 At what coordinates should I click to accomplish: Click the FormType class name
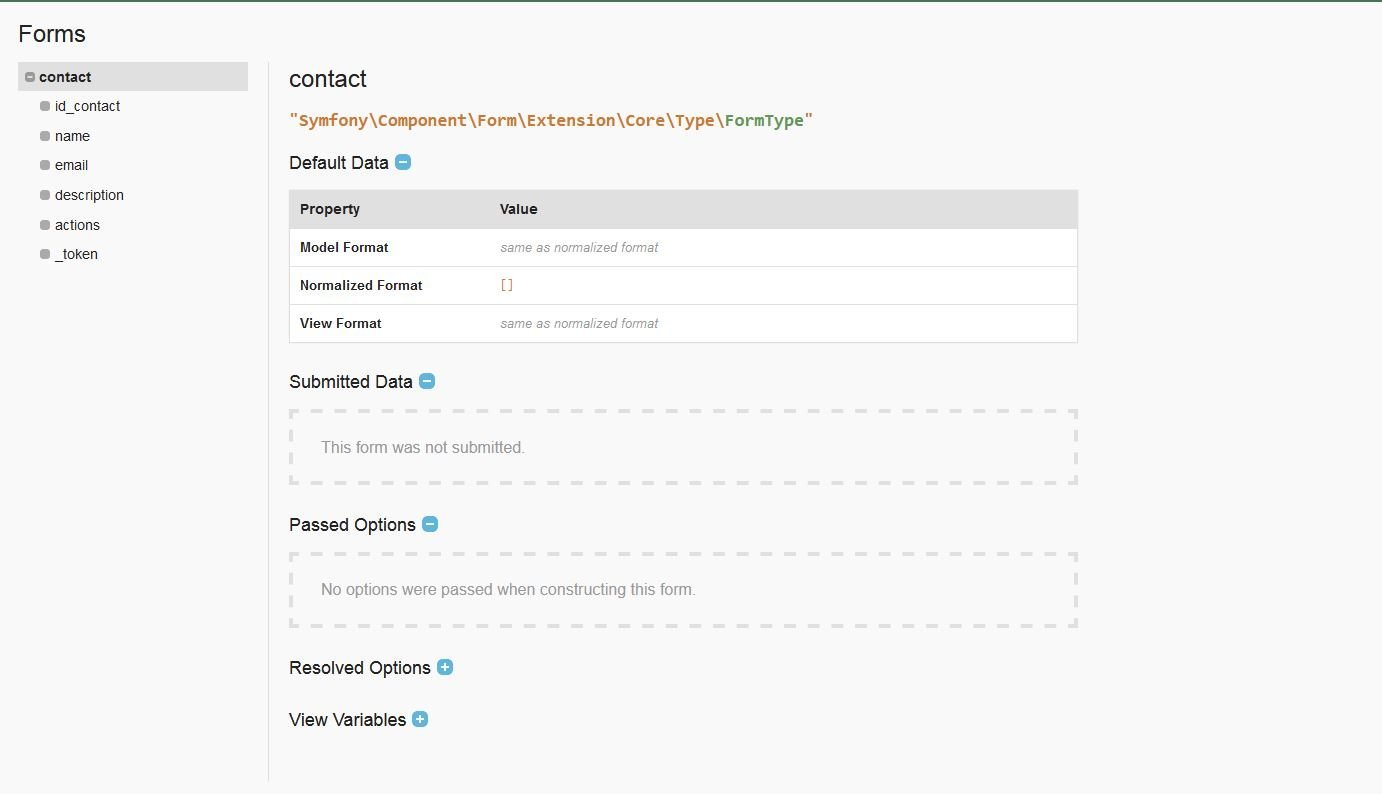click(764, 120)
